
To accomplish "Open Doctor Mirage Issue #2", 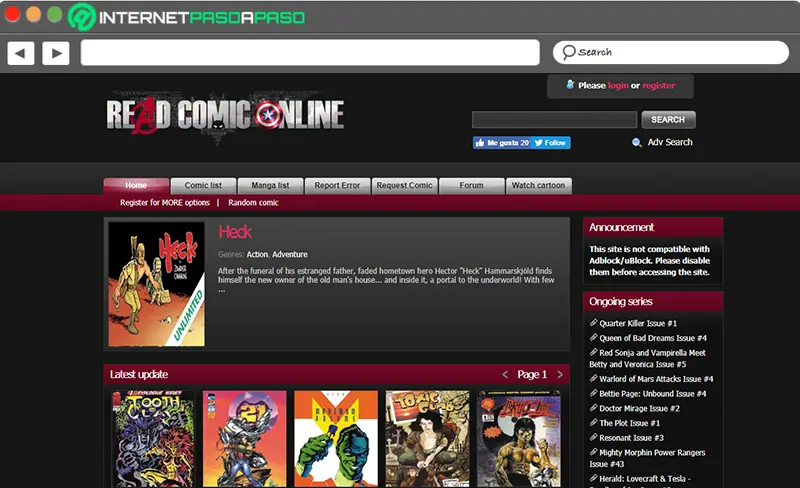I will click(x=639, y=408).
